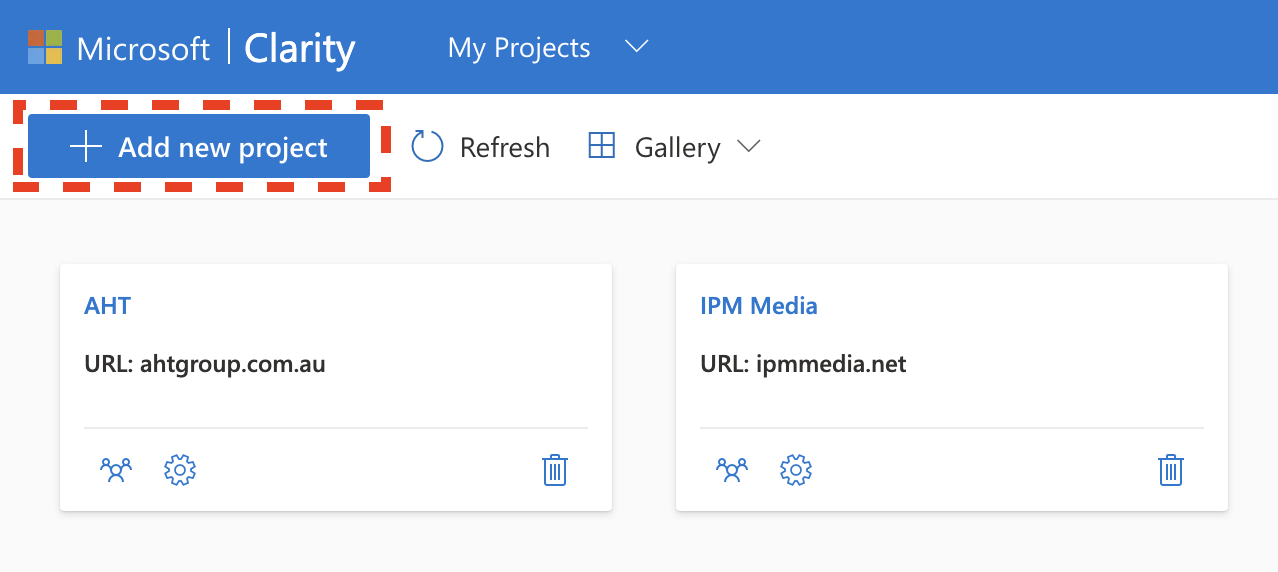Click the ahtgroup.com.au URL text

[233, 363]
